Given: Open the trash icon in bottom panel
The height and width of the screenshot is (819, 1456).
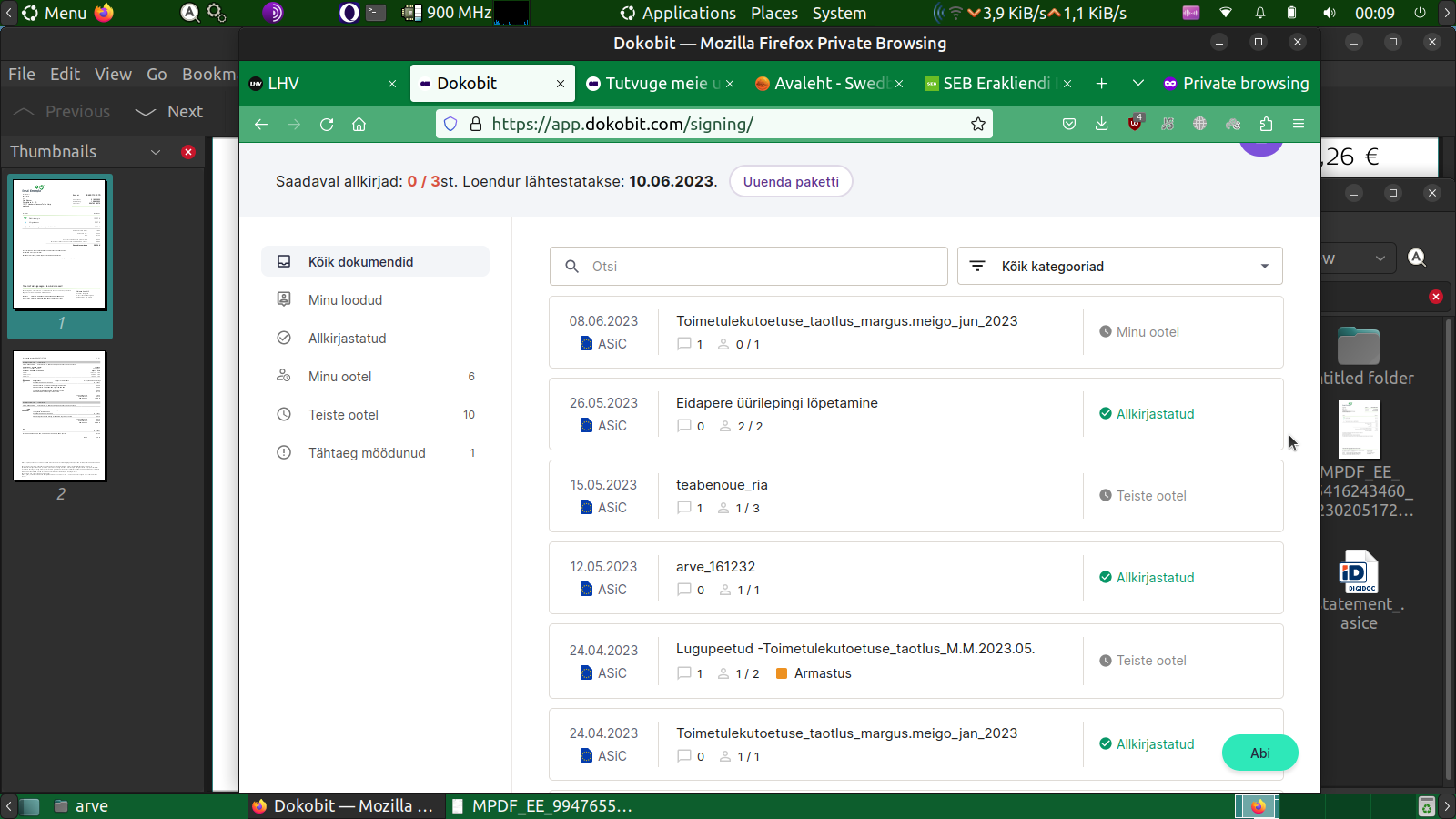Looking at the screenshot, I should pos(1427,806).
